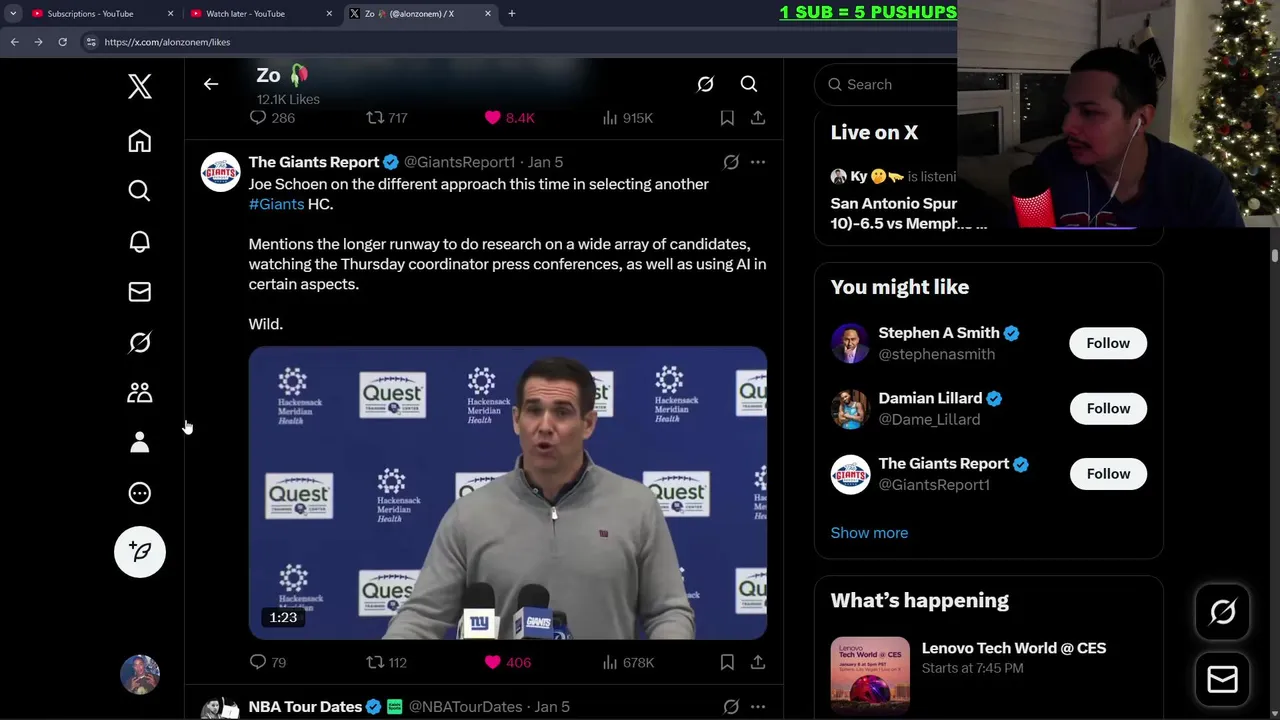Screen dimensions: 1280x720
Task: Share the post with 915K views
Action: tap(758, 118)
